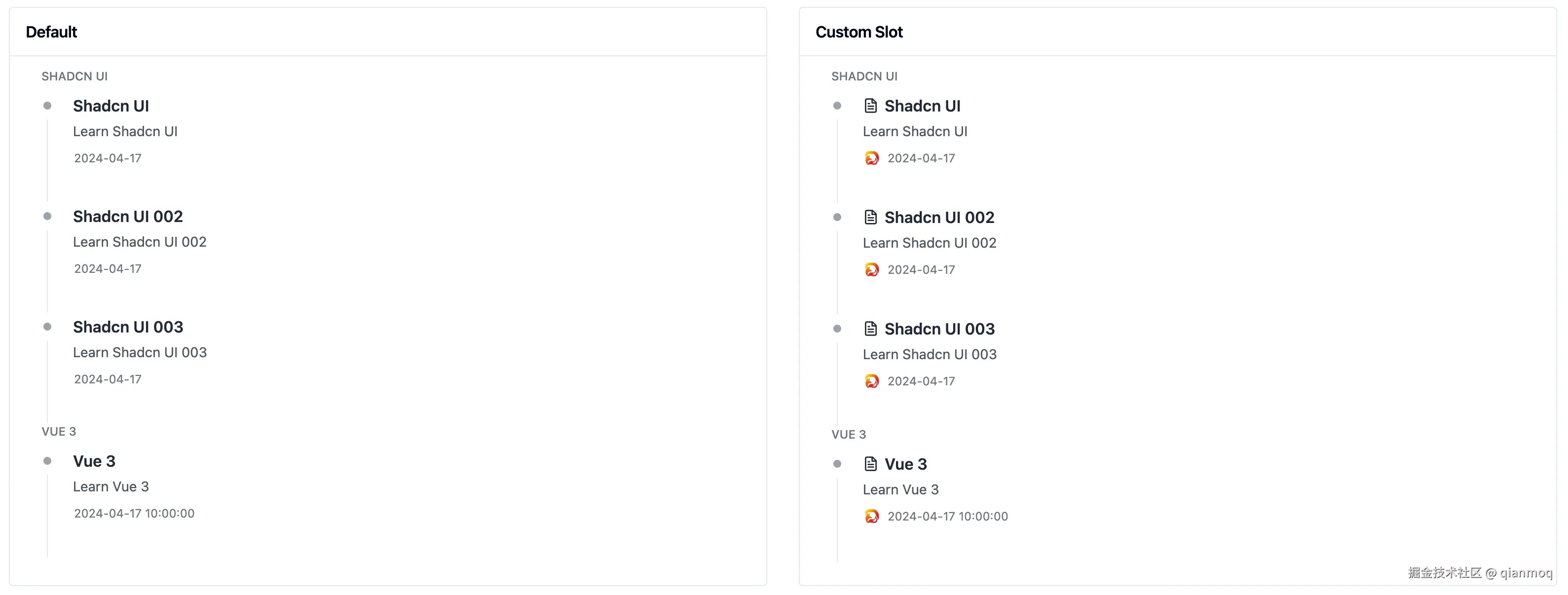Click the document icon beside Custom Slot "Shadcn UI"
The height and width of the screenshot is (595, 1568).
coord(870,106)
